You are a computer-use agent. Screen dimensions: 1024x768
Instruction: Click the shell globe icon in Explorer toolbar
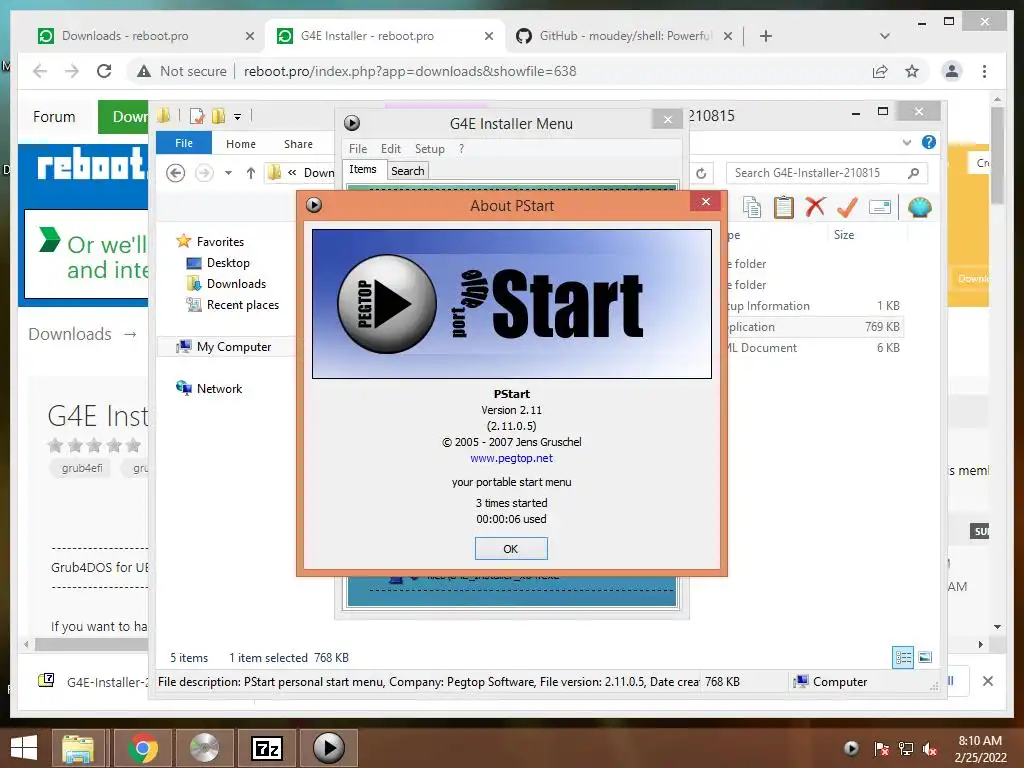[920, 208]
